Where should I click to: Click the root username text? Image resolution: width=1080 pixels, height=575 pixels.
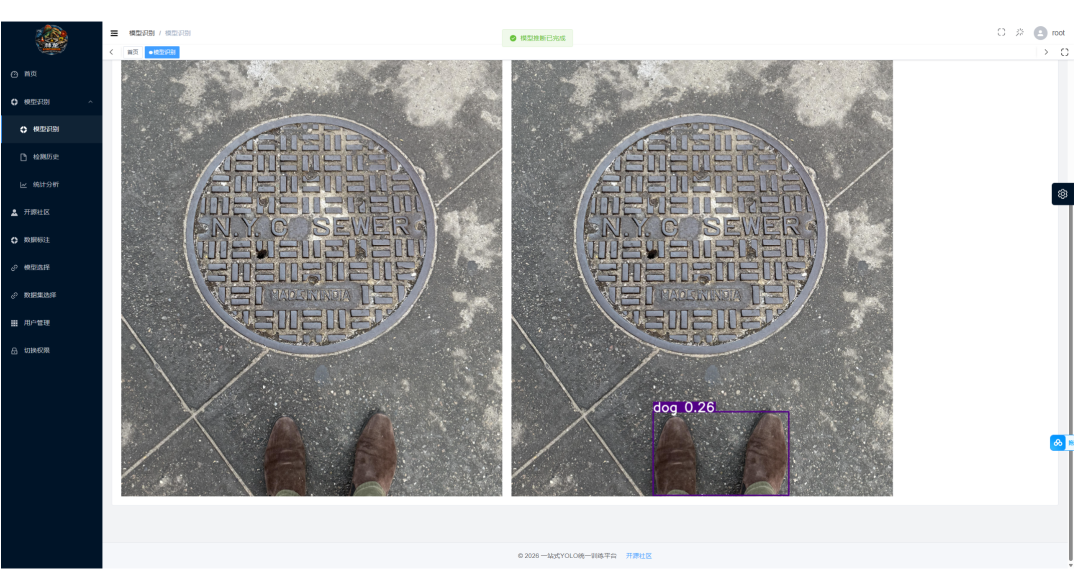click(x=1058, y=33)
